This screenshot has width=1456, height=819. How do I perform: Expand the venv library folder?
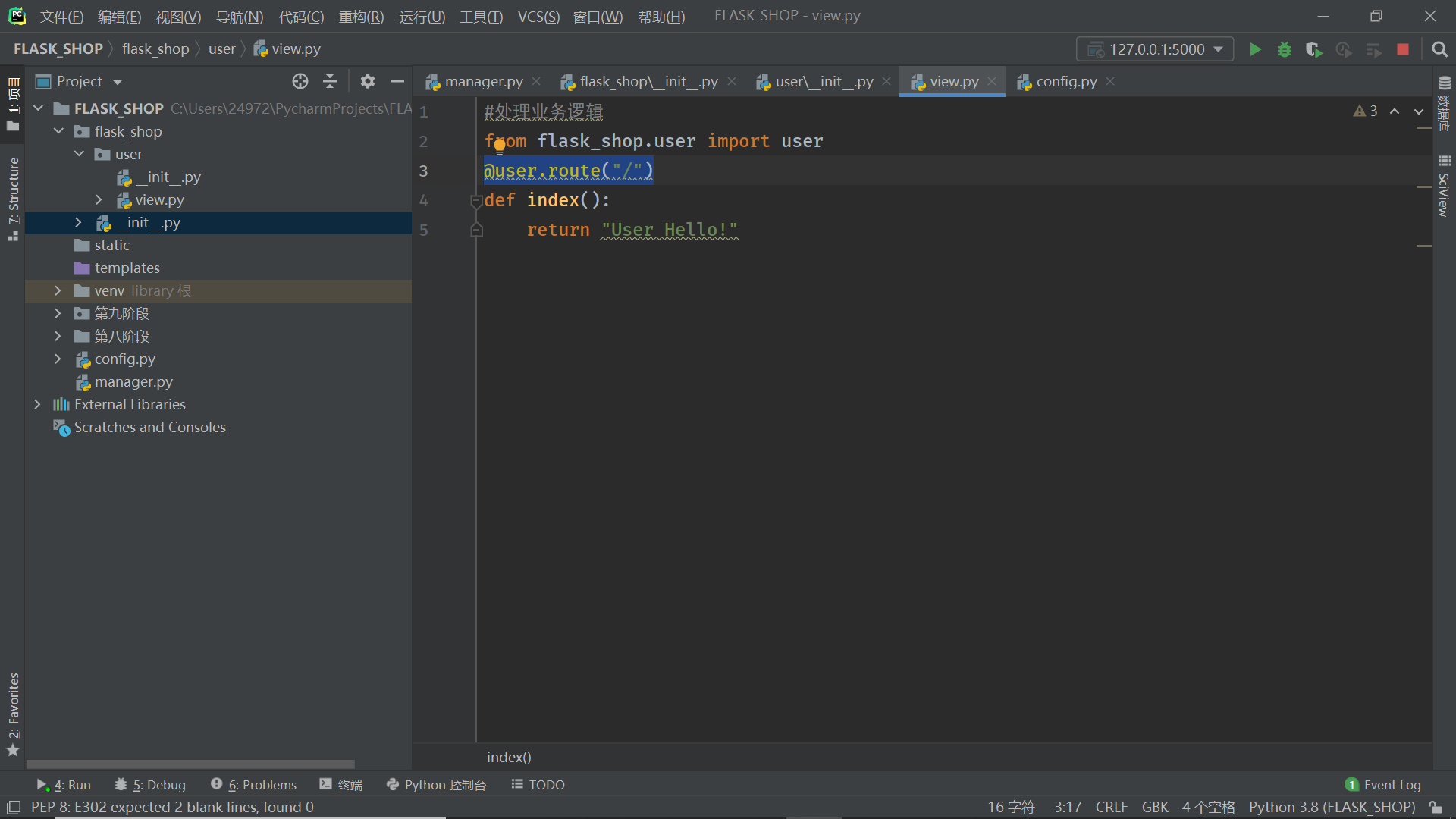(x=58, y=290)
